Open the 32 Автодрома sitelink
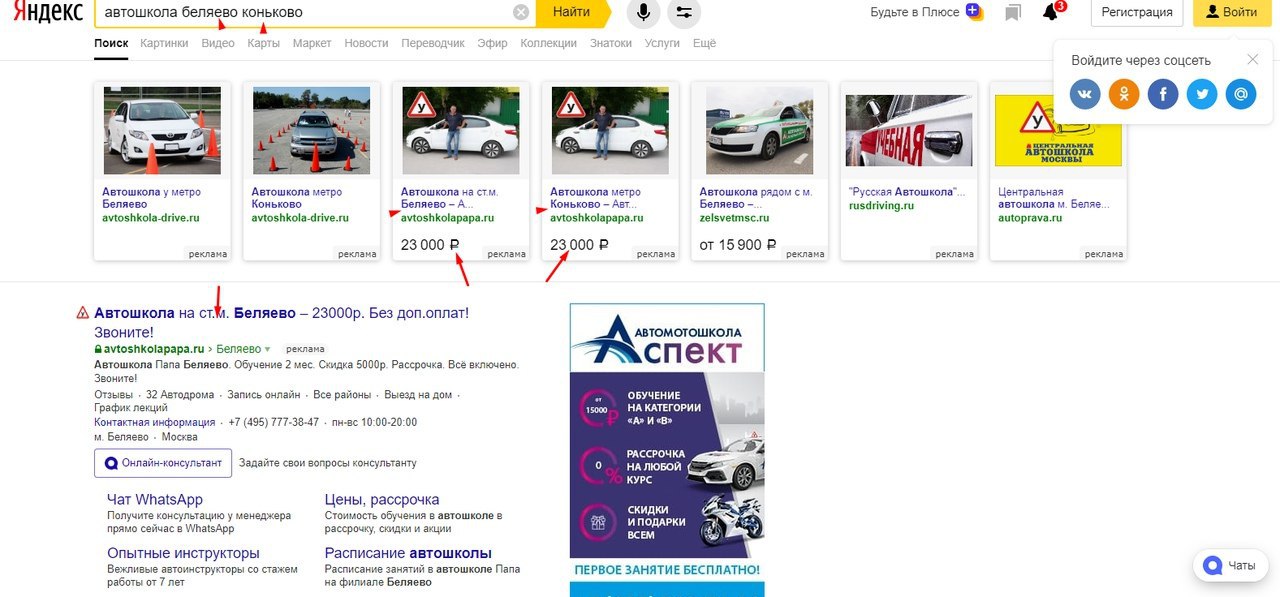 [180, 394]
